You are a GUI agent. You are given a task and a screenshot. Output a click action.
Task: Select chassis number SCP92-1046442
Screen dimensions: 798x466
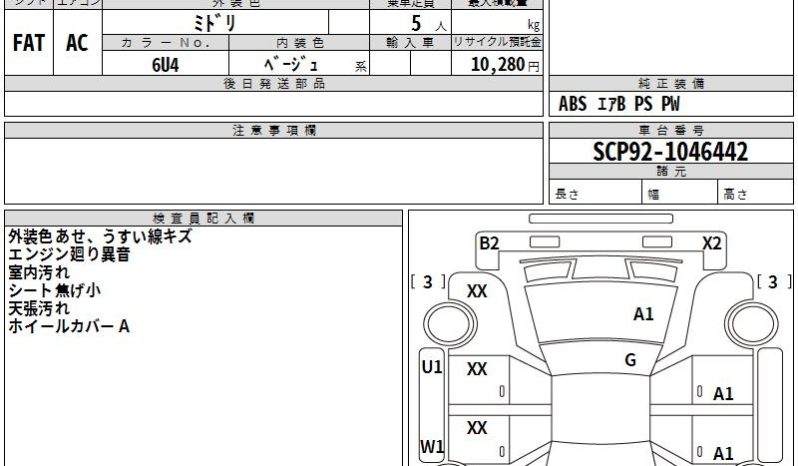(x=670, y=152)
